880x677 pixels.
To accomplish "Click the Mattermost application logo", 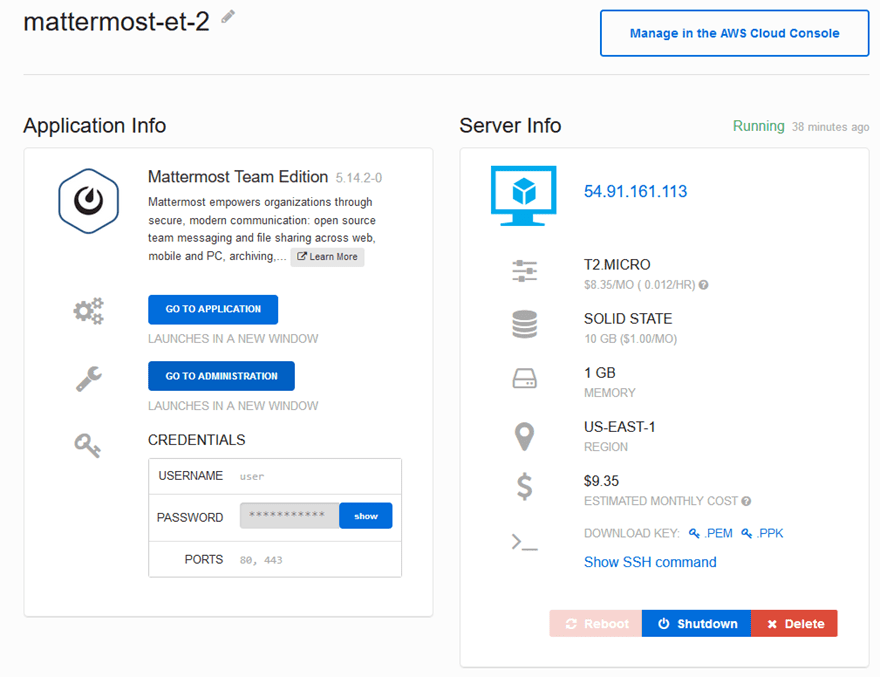I will pyautogui.click(x=88, y=201).
